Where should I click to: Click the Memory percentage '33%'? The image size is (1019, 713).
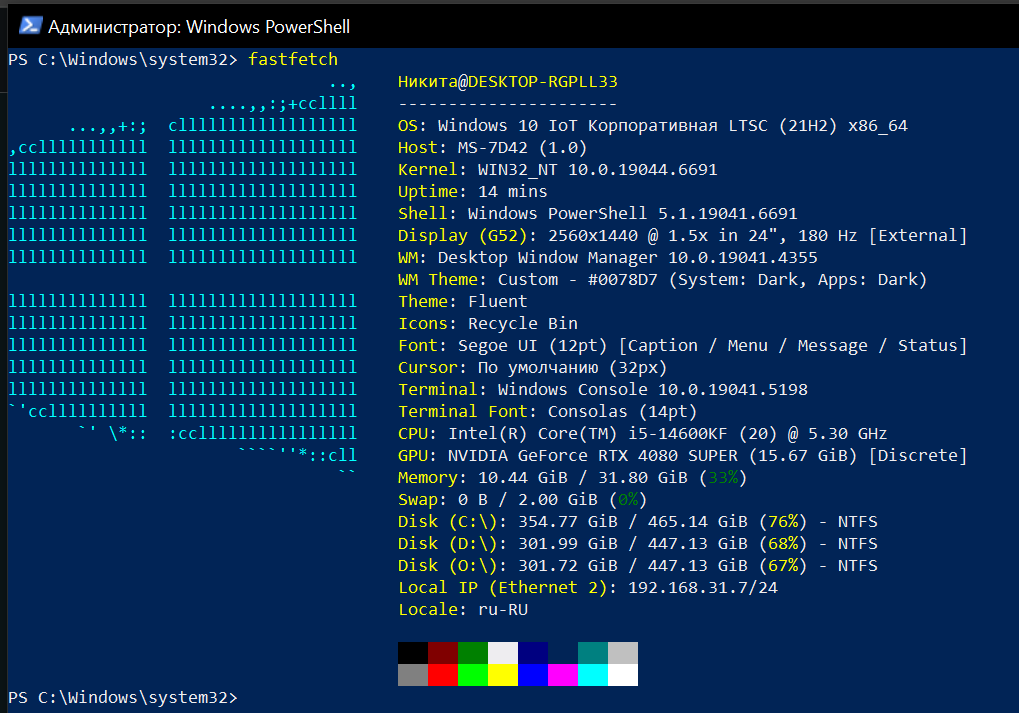click(723, 478)
